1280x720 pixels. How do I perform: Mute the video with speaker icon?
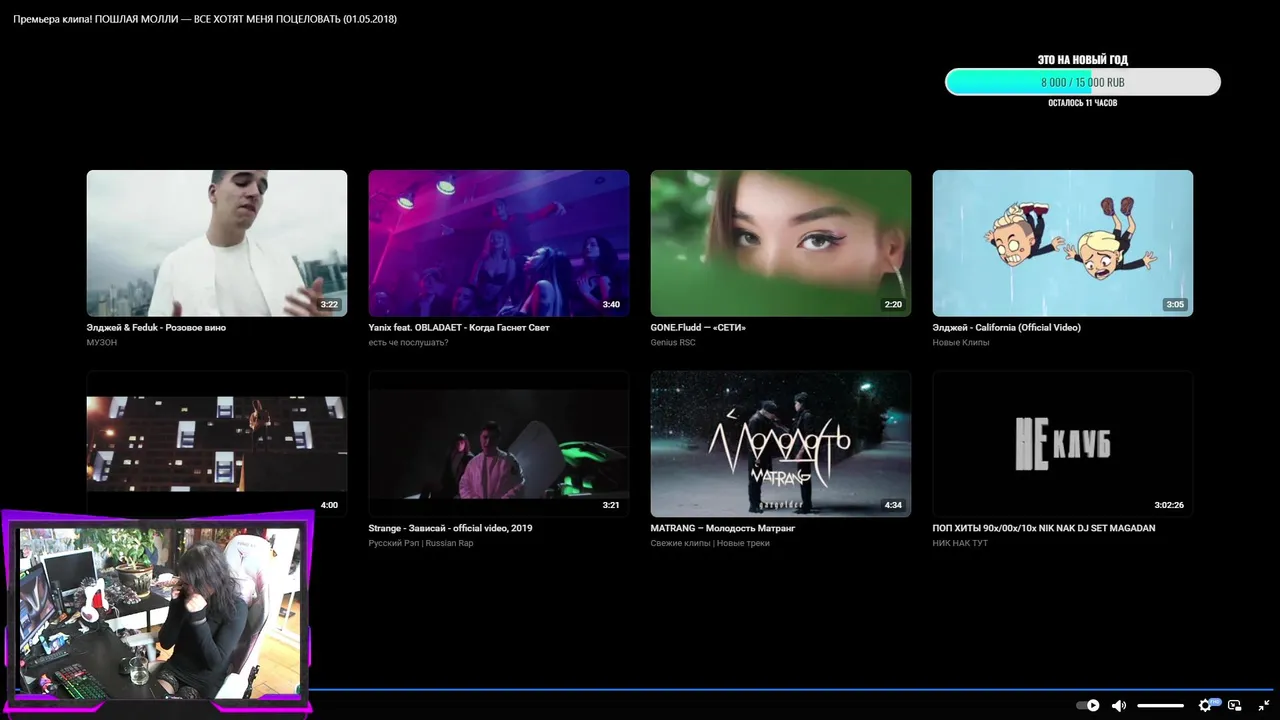tap(1118, 705)
